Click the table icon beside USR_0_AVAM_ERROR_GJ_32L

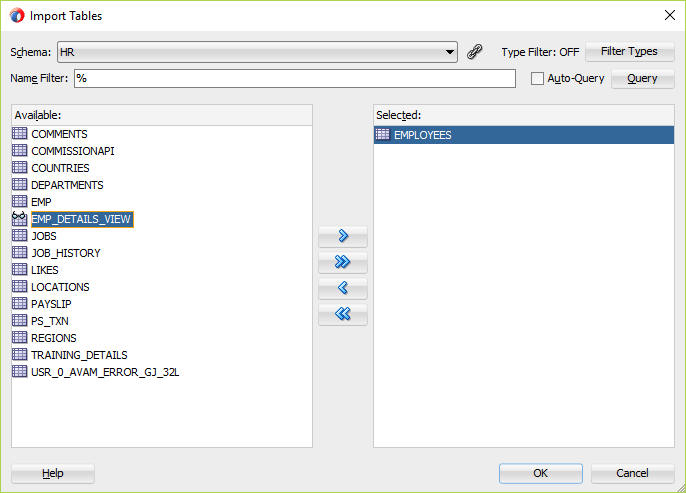tap(19, 371)
